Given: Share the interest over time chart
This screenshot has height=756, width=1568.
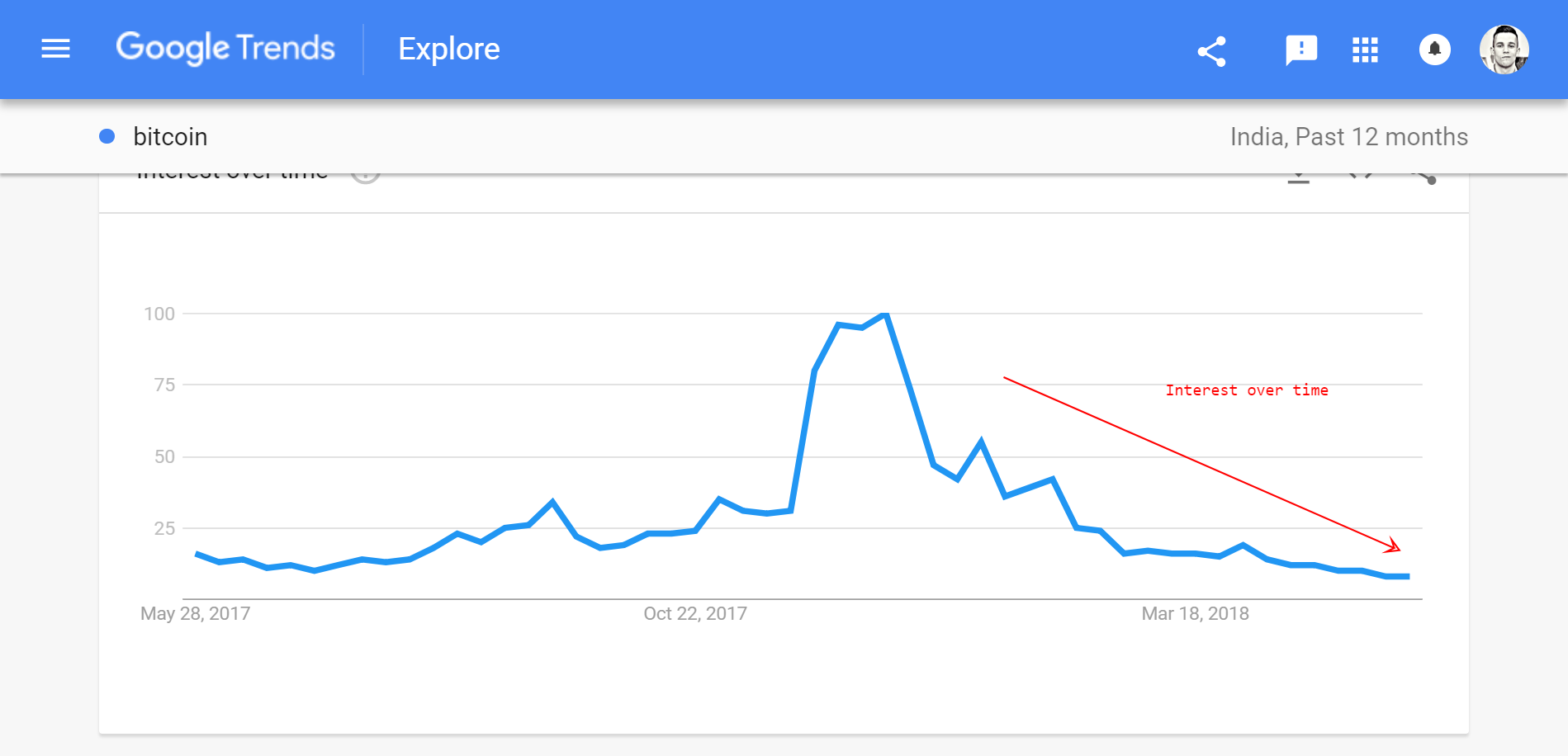Looking at the screenshot, I should (x=1424, y=177).
